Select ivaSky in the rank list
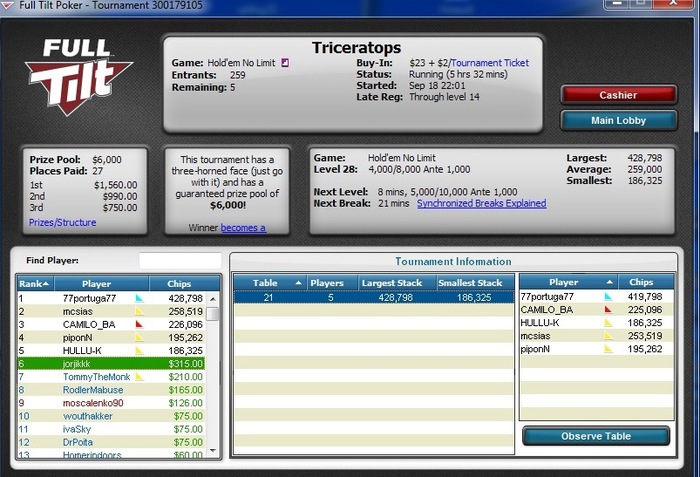 (x=112, y=429)
